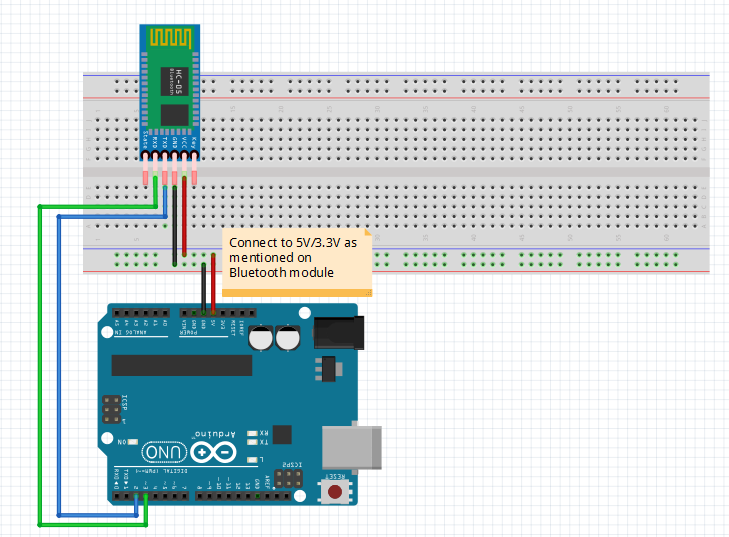
Task: Select the left electrolytic capacitor on Arduino
Action: coord(262,339)
